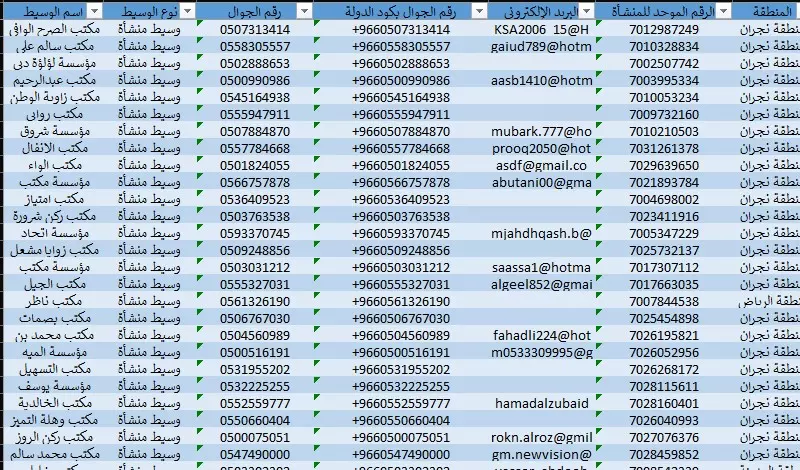Open filter arrow of الرقم الموحد للمنشأة header
The height and width of the screenshot is (470, 800).
pyautogui.click(x=723, y=11)
